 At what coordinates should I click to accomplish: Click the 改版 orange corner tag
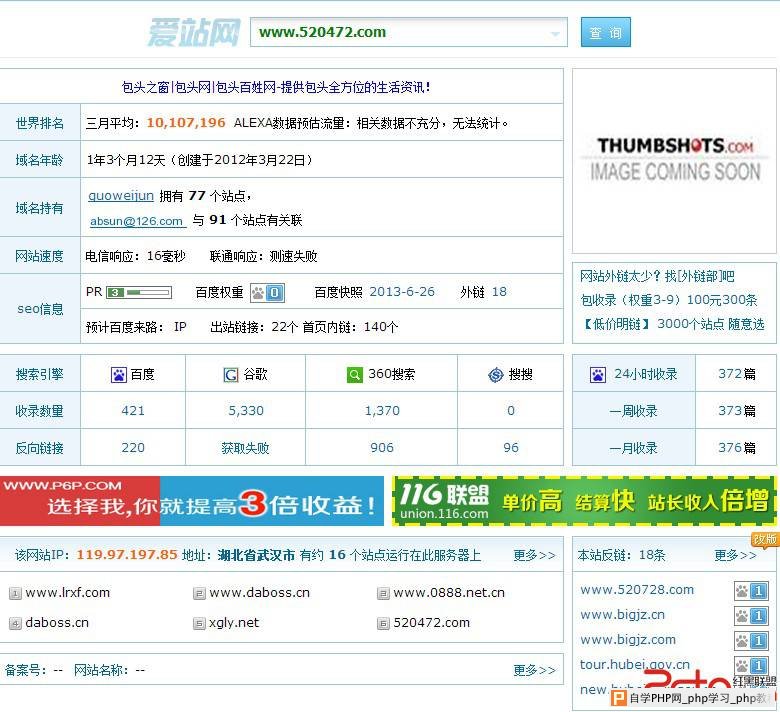coord(765,539)
